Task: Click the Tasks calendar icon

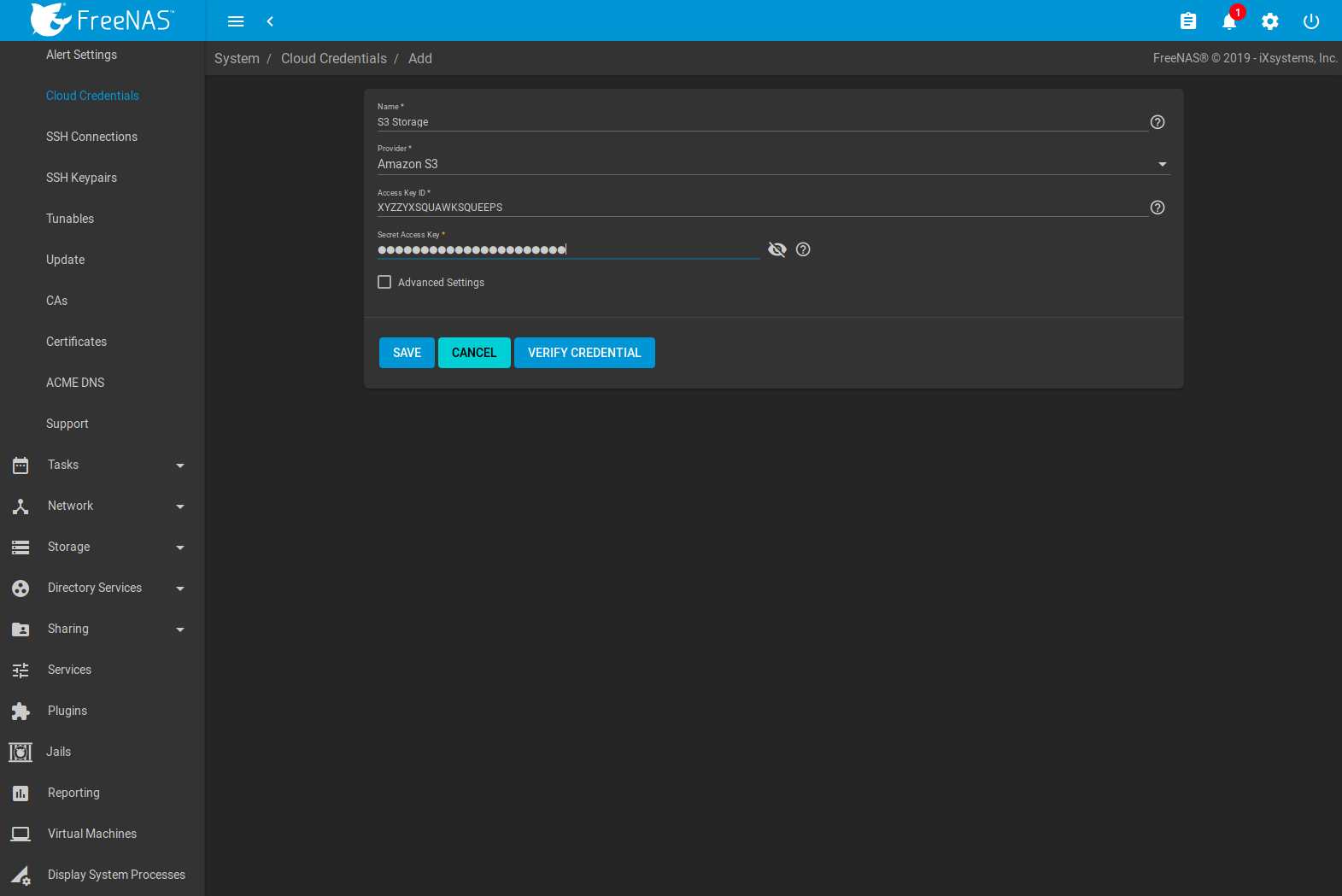Action: point(21,465)
